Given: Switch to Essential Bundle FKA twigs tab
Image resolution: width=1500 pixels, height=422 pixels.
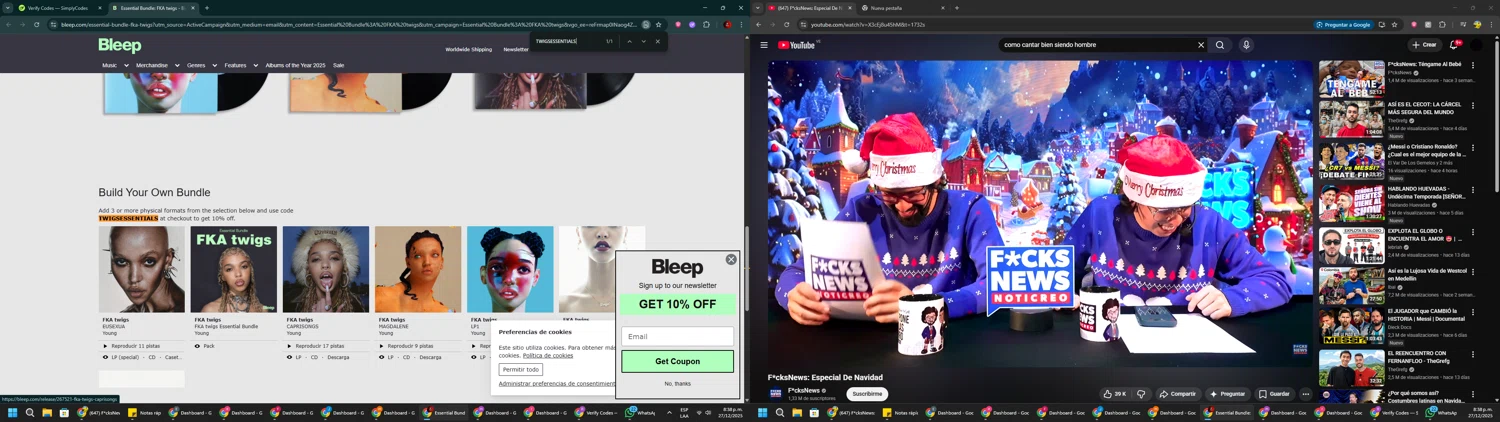Looking at the screenshot, I should coord(152,8).
